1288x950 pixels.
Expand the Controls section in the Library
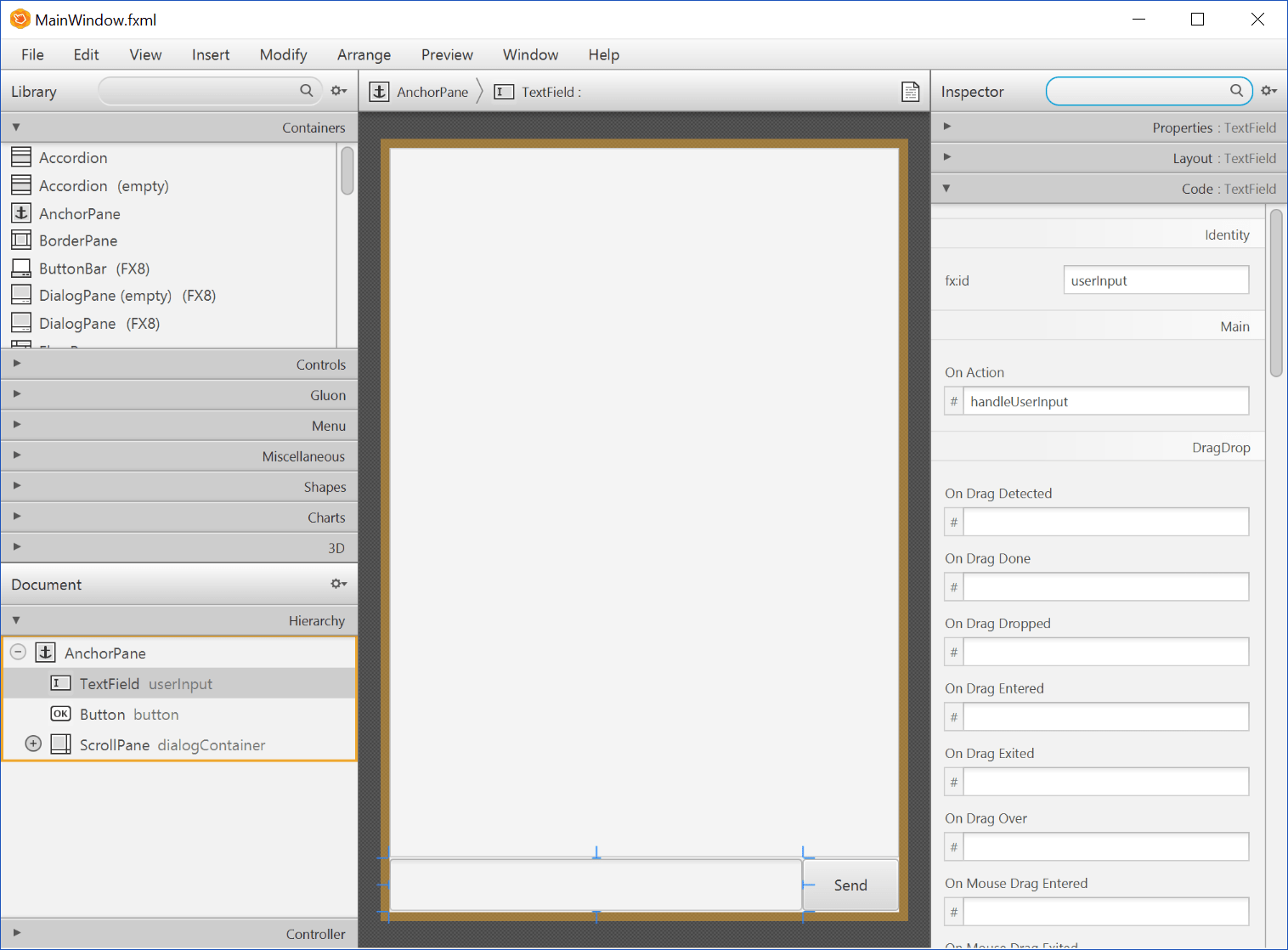click(15, 363)
